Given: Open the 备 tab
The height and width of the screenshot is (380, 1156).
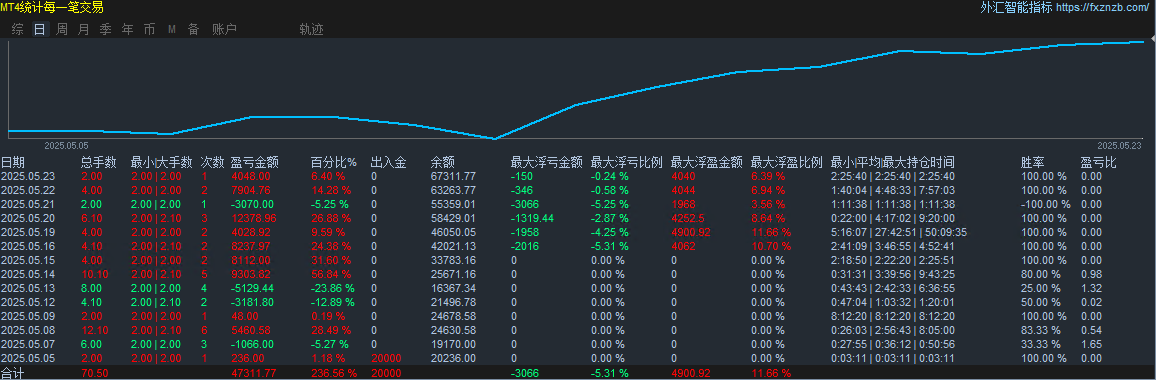Looking at the screenshot, I should click(x=193, y=30).
